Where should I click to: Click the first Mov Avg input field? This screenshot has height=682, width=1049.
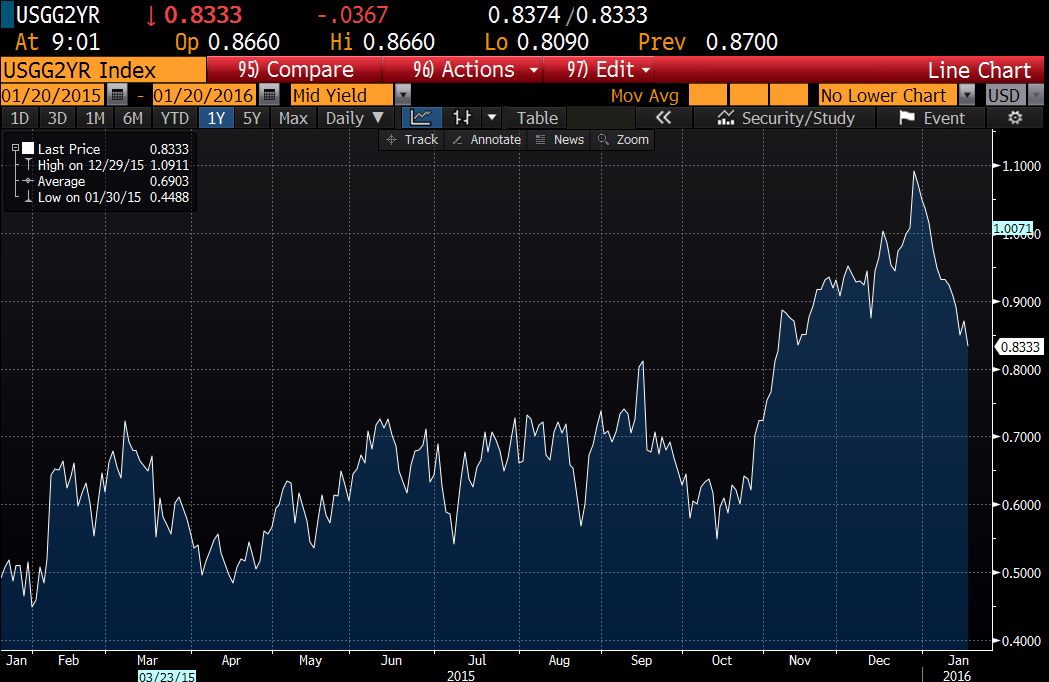pyautogui.click(x=708, y=95)
